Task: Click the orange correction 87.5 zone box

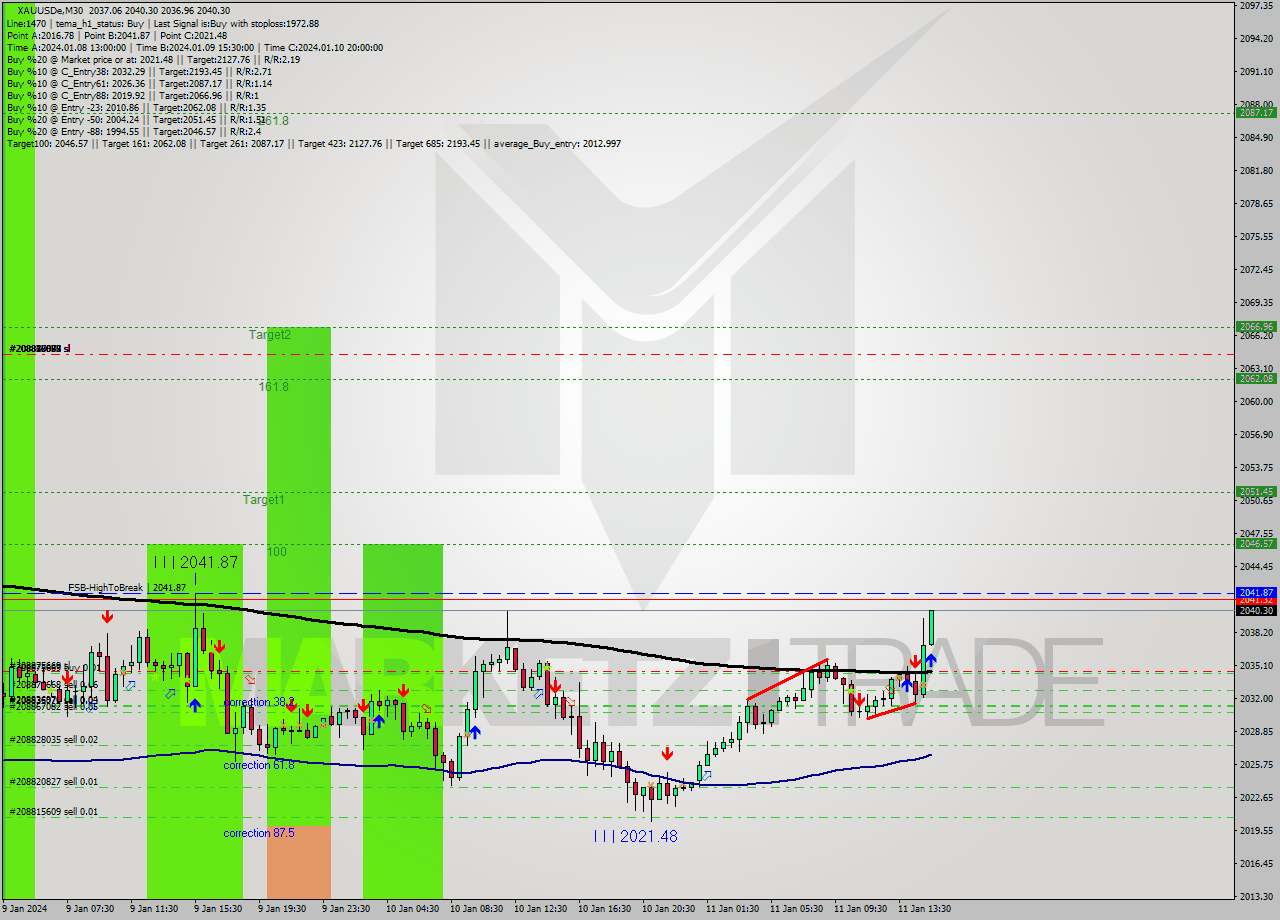Action: click(298, 861)
